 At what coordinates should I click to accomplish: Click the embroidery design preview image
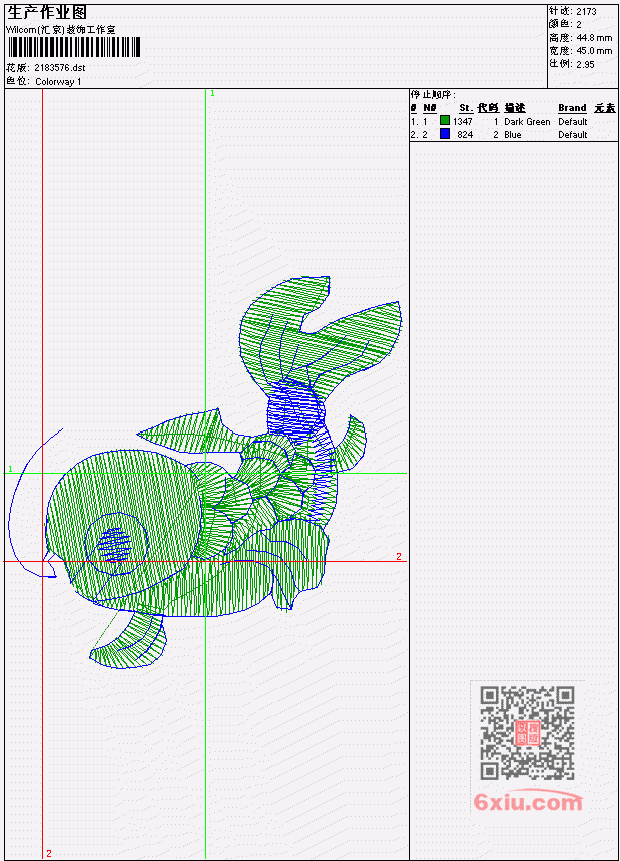point(204,473)
